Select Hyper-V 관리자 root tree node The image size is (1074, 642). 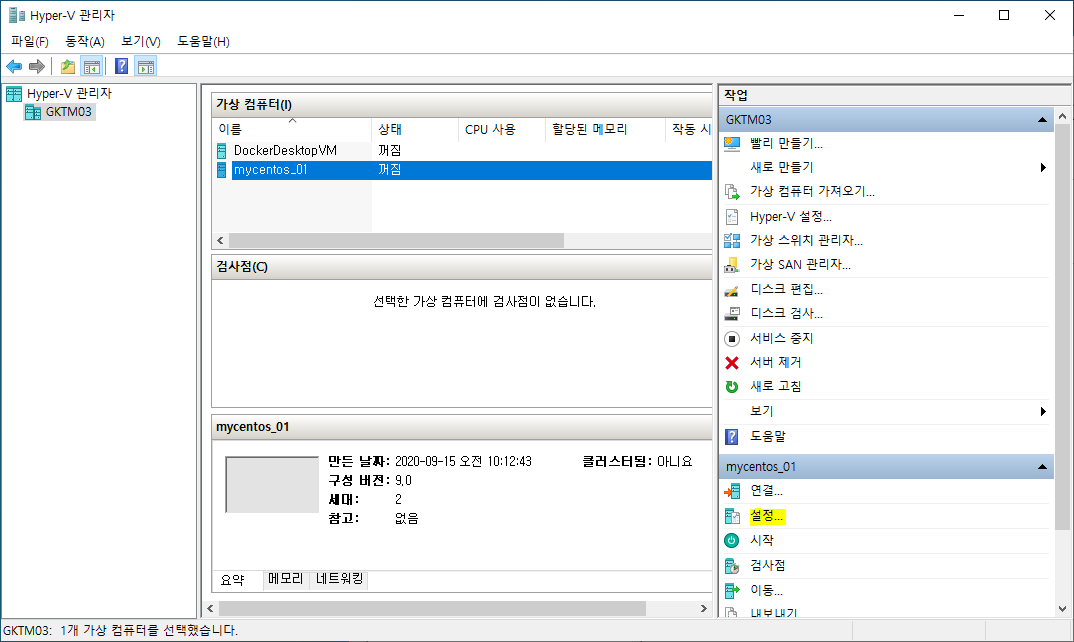[69, 93]
